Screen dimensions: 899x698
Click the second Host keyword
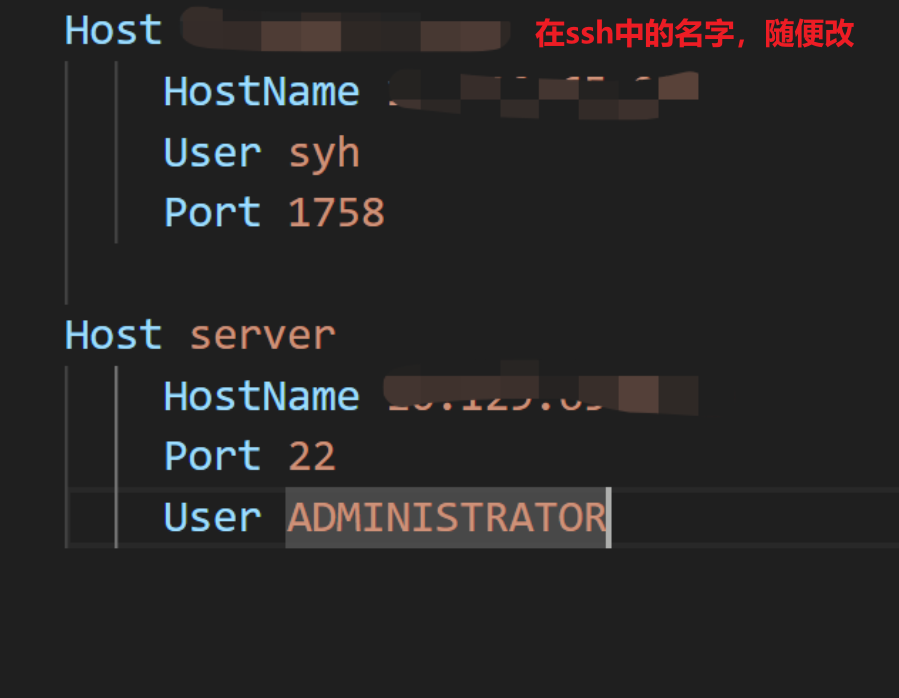[113, 336]
